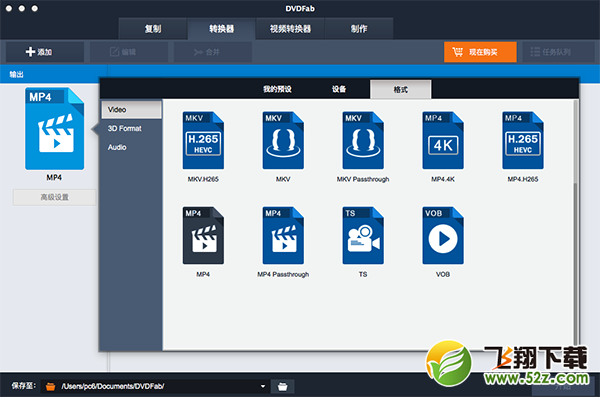Pick the MP4 Passthrough format icon
The image size is (600, 397).
pyautogui.click(x=283, y=235)
